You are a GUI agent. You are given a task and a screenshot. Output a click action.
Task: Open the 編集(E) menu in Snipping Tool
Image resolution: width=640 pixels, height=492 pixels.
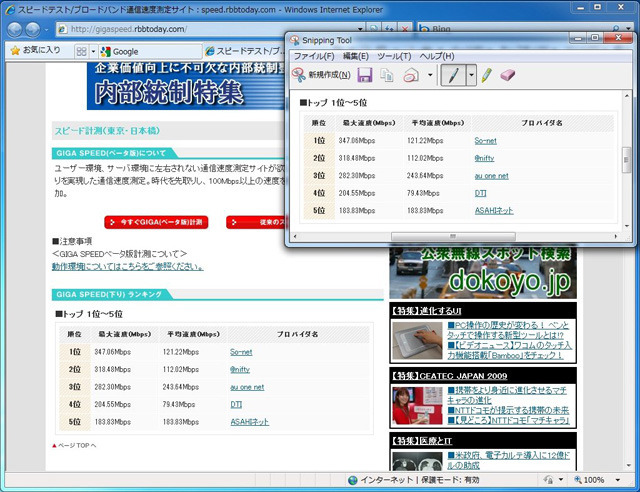click(356, 56)
